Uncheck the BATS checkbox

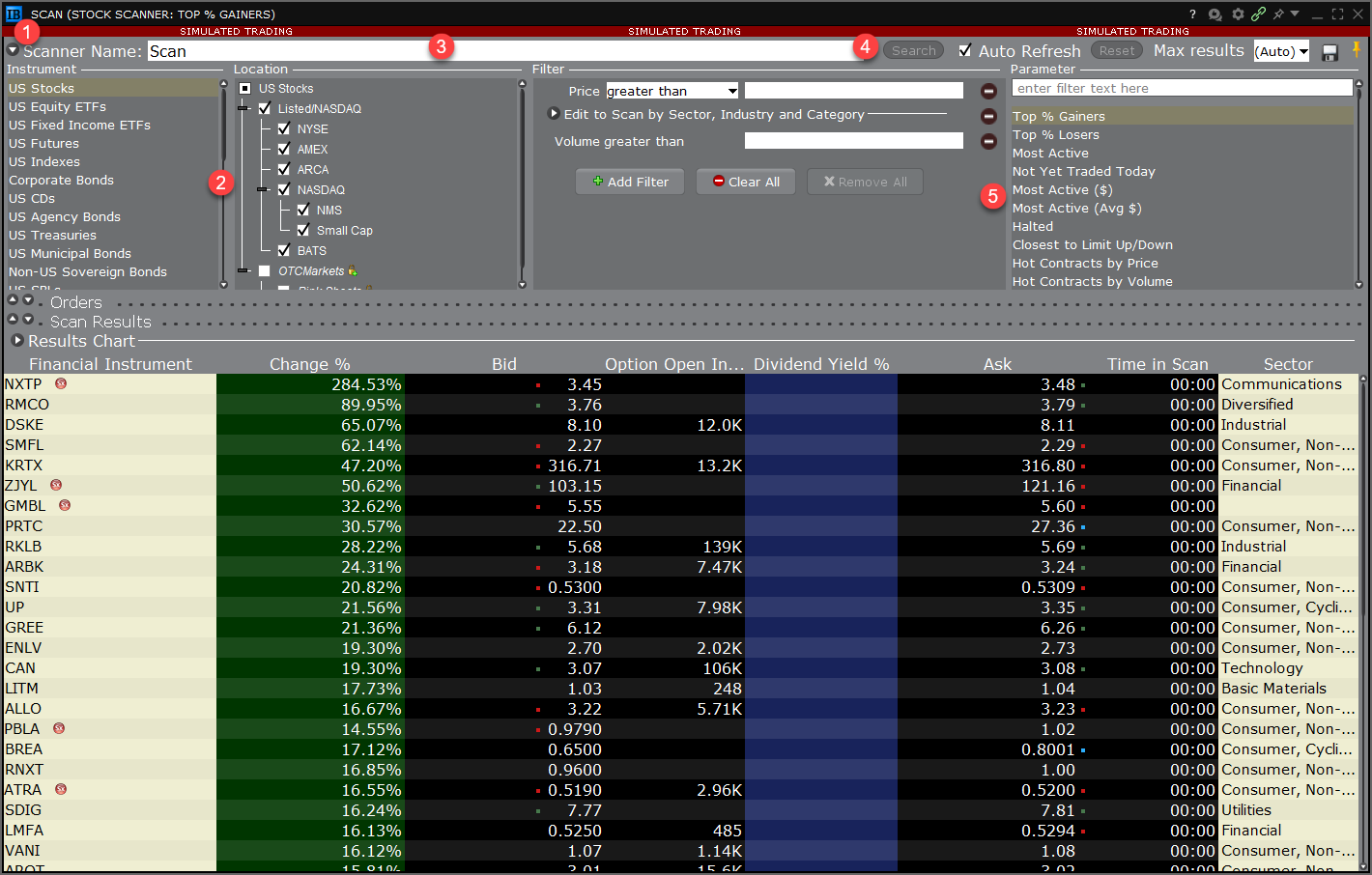(284, 250)
